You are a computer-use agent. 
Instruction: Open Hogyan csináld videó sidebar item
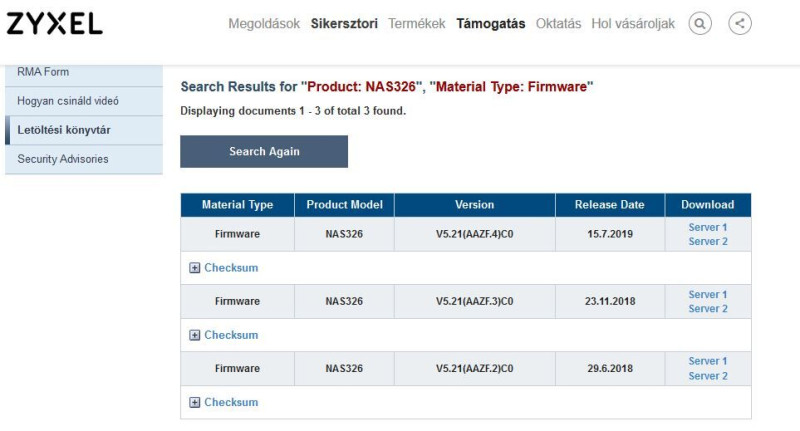[68, 101]
